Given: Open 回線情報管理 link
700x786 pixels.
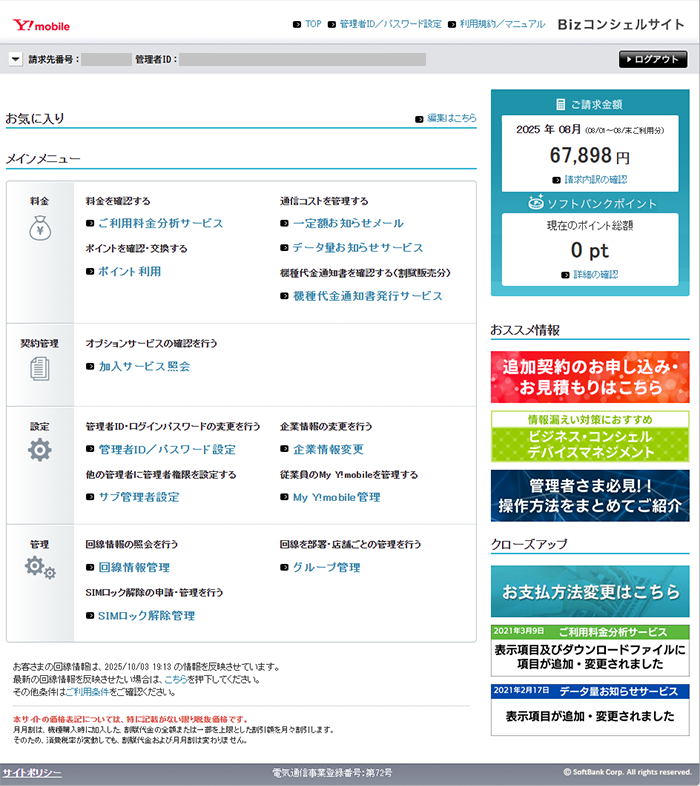Looking at the screenshot, I should 134,568.
